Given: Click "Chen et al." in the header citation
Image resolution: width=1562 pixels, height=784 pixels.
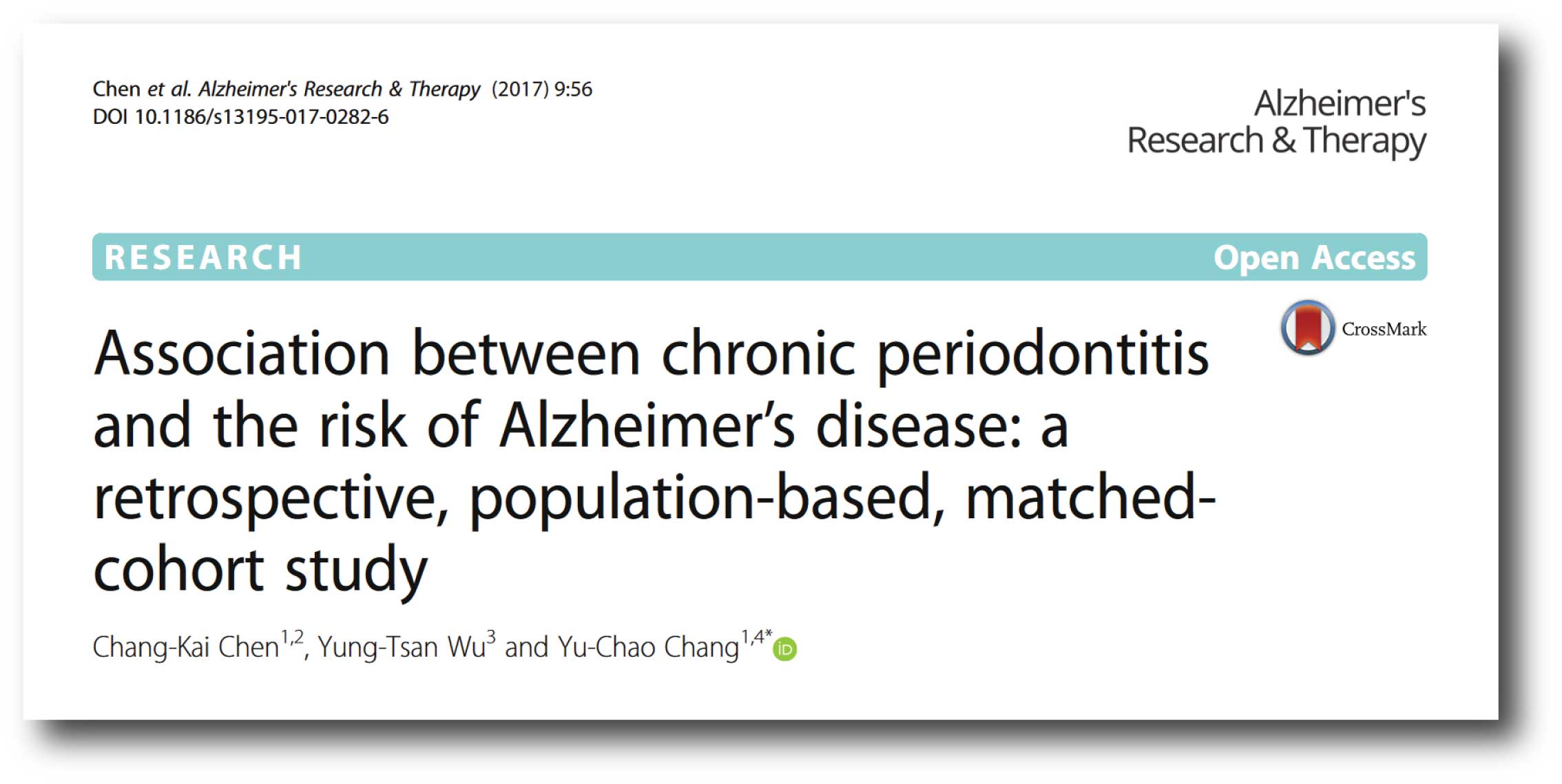Looking at the screenshot, I should pyautogui.click(x=141, y=89).
